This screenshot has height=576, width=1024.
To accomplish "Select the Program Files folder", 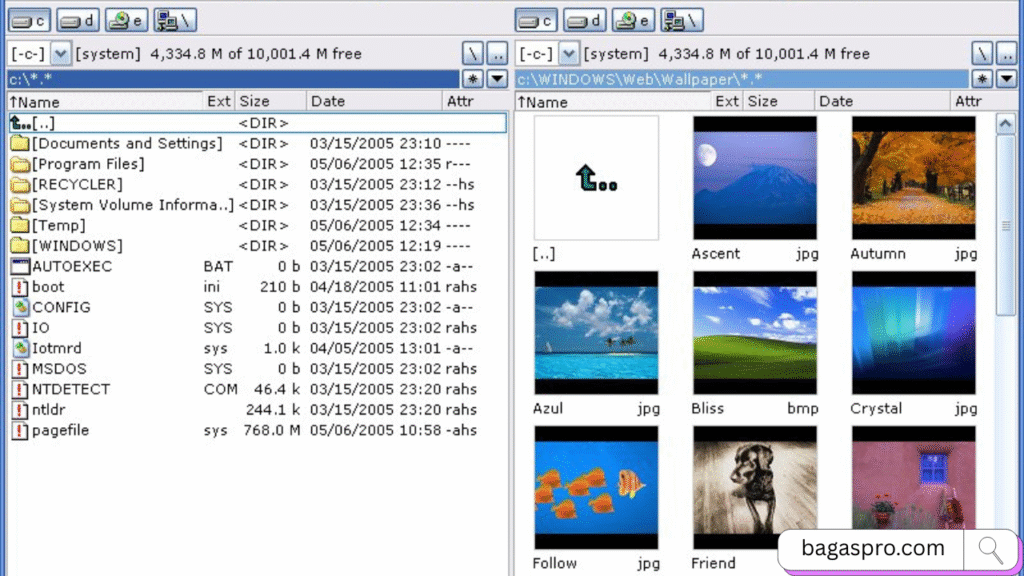I will (x=87, y=164).
